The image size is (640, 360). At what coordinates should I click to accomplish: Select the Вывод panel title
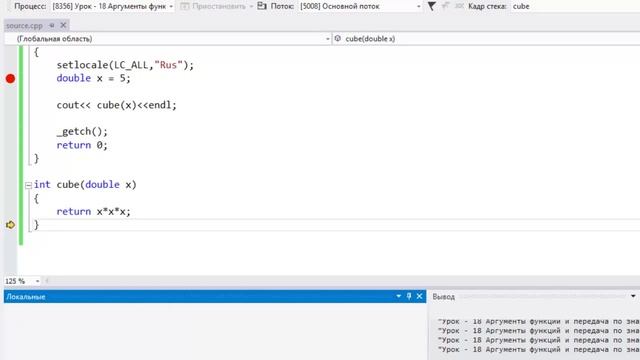click(x=444, y=297)
